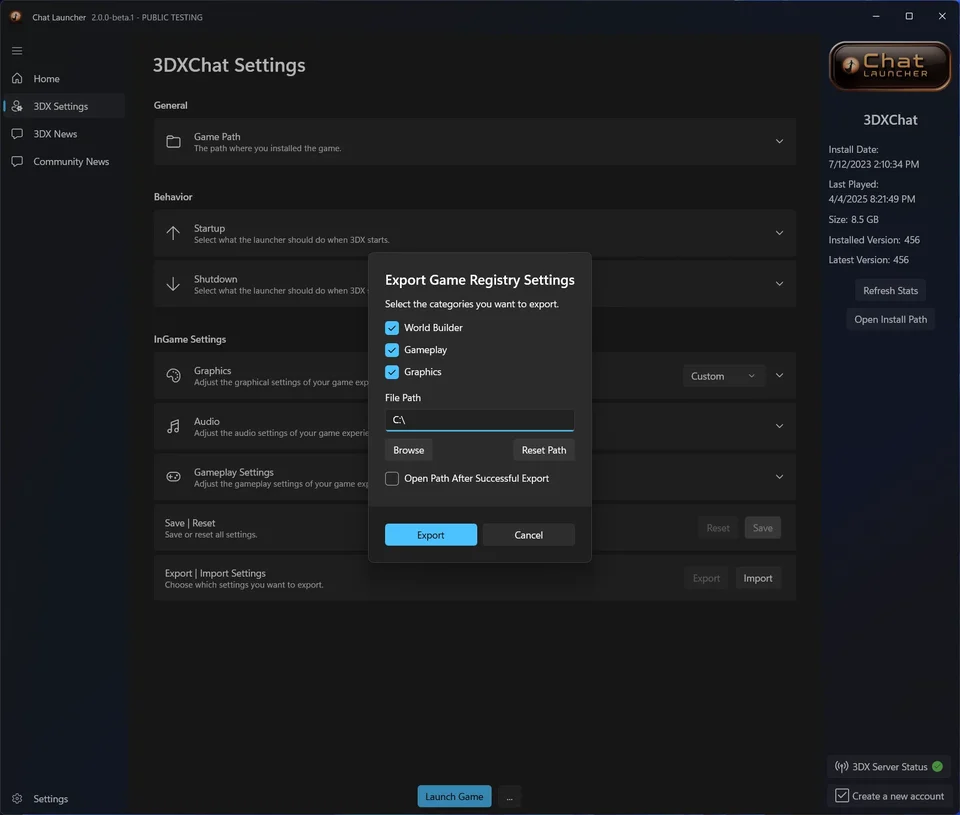Expand the Game Path section chevron
Viewport: 960px width, 815px height.
pyautogui.click(x=779, y=141)
